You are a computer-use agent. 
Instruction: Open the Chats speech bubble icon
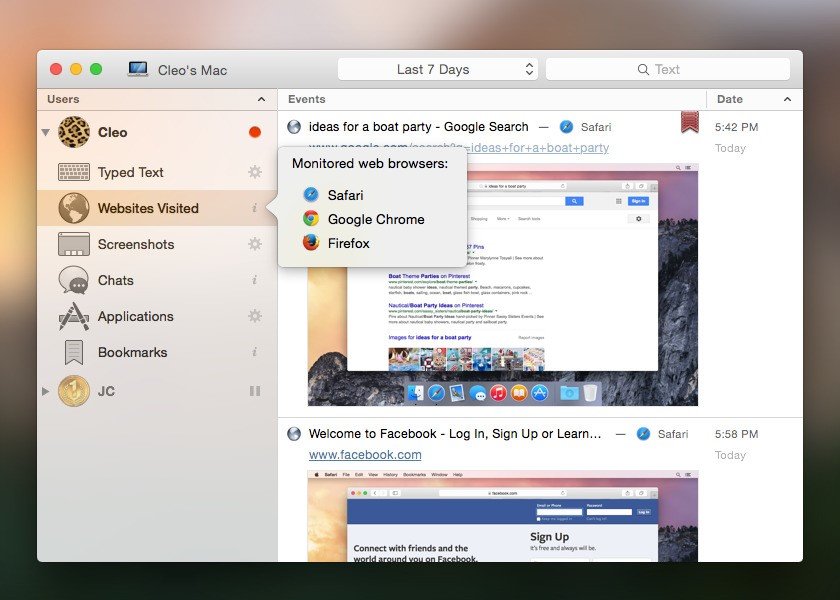tap(73, 280)
